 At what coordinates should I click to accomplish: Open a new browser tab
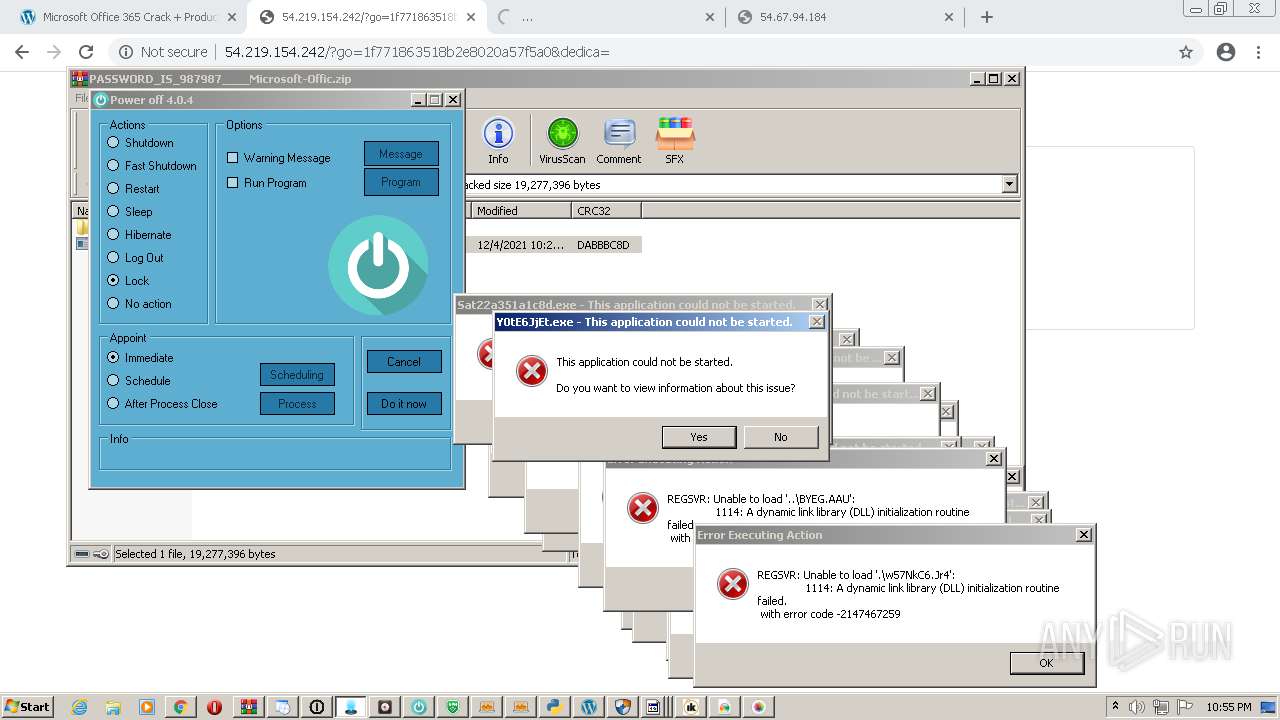(x=987, y=17)
